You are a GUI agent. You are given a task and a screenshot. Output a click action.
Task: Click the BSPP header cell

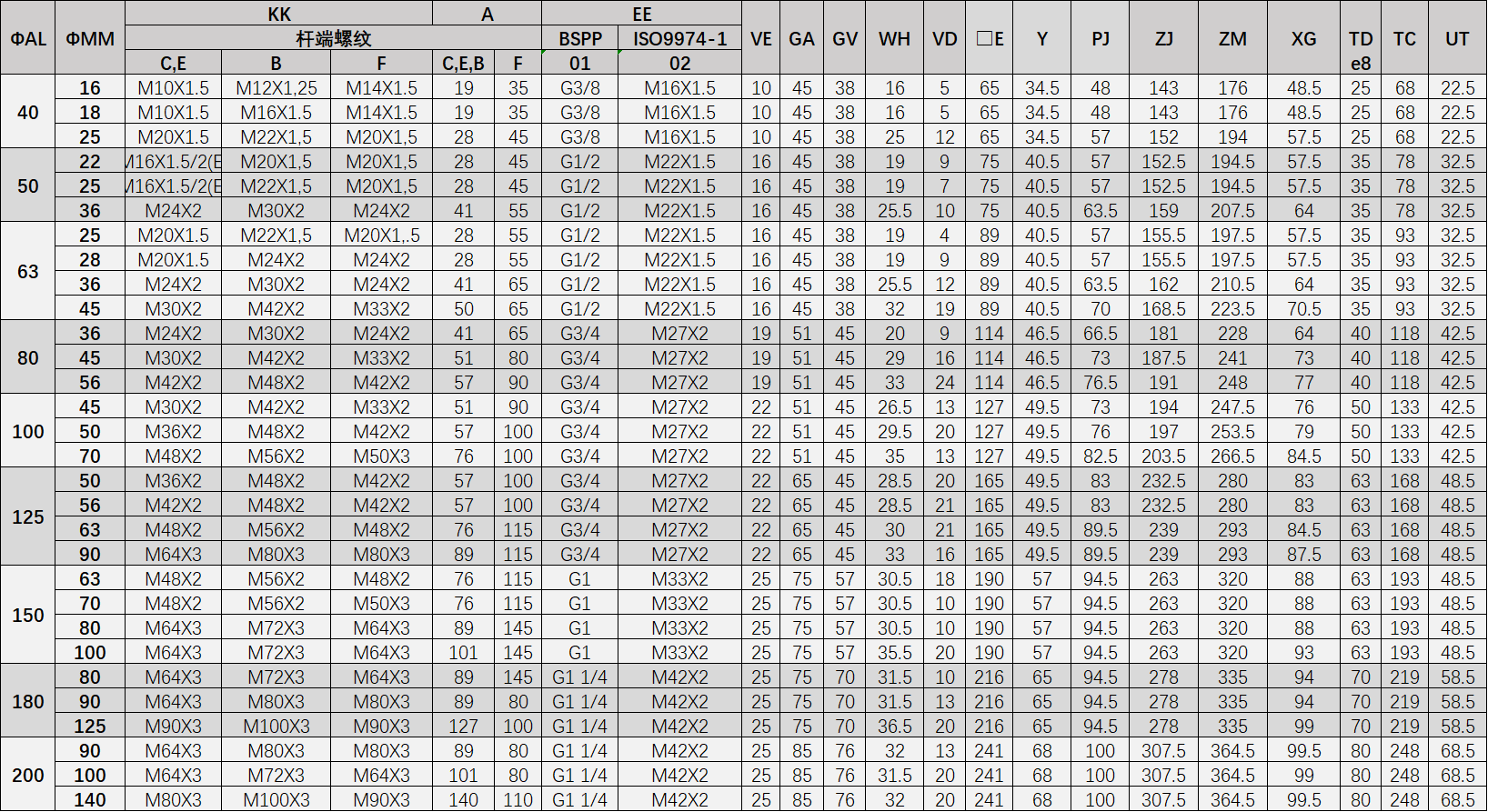(x=580, y=38)
